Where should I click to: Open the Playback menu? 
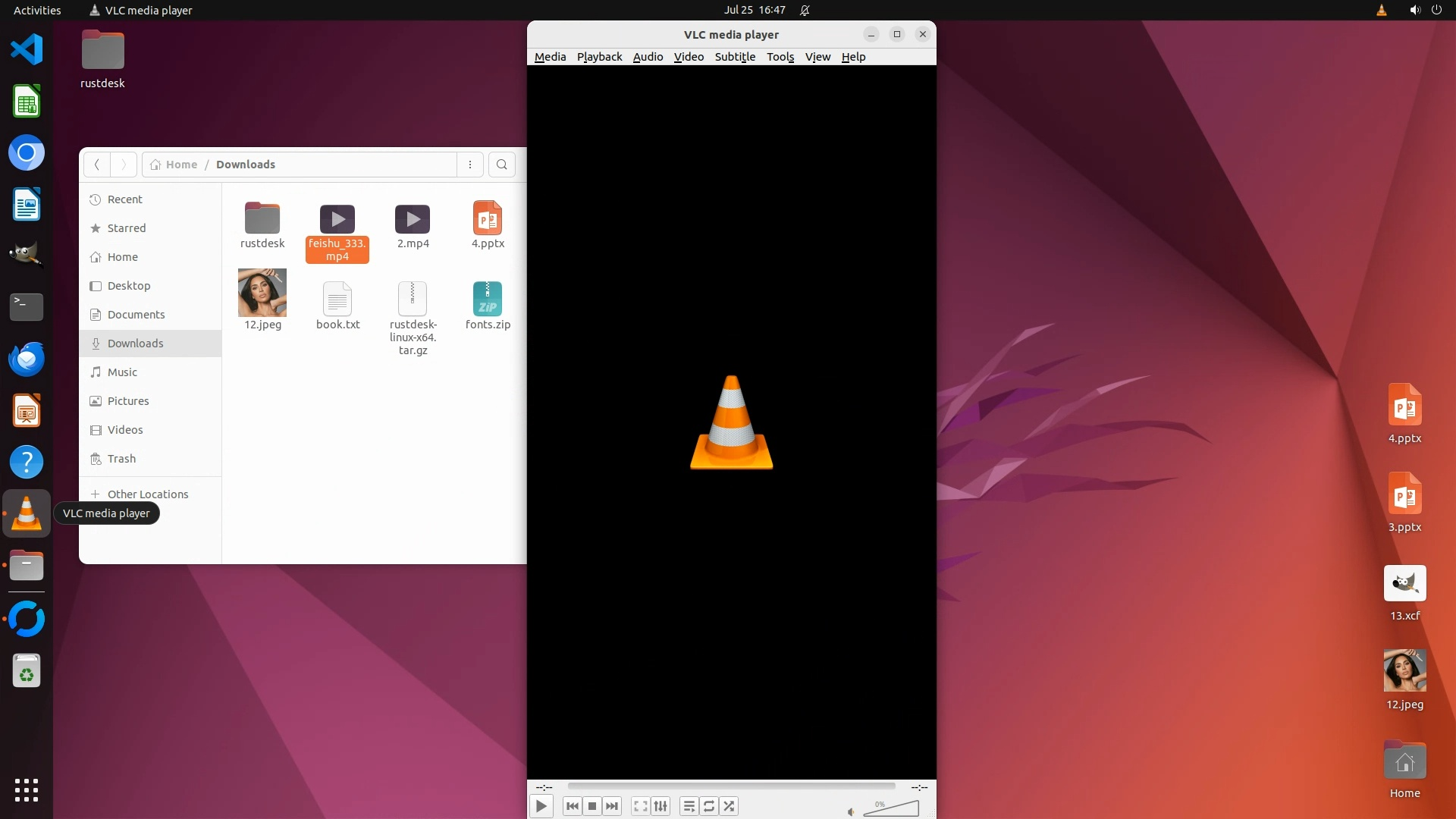[x=599, y=57]
